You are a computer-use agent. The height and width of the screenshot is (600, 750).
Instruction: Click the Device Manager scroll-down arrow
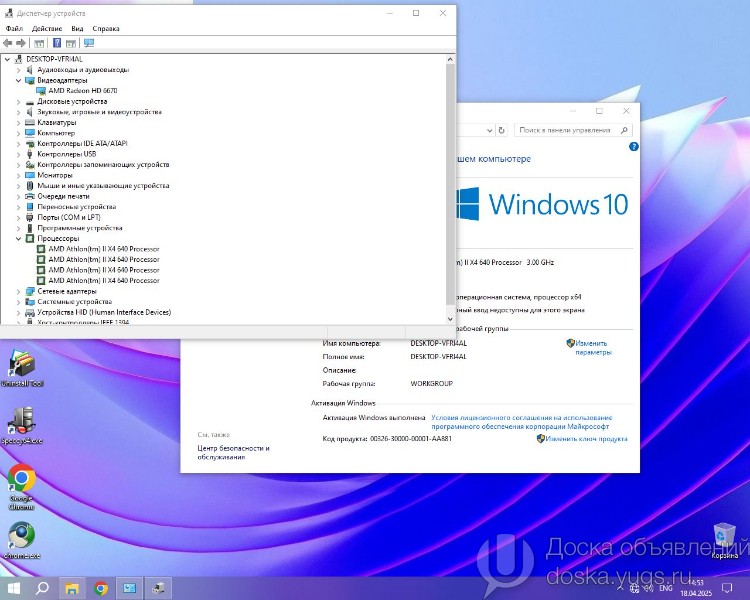450,319
